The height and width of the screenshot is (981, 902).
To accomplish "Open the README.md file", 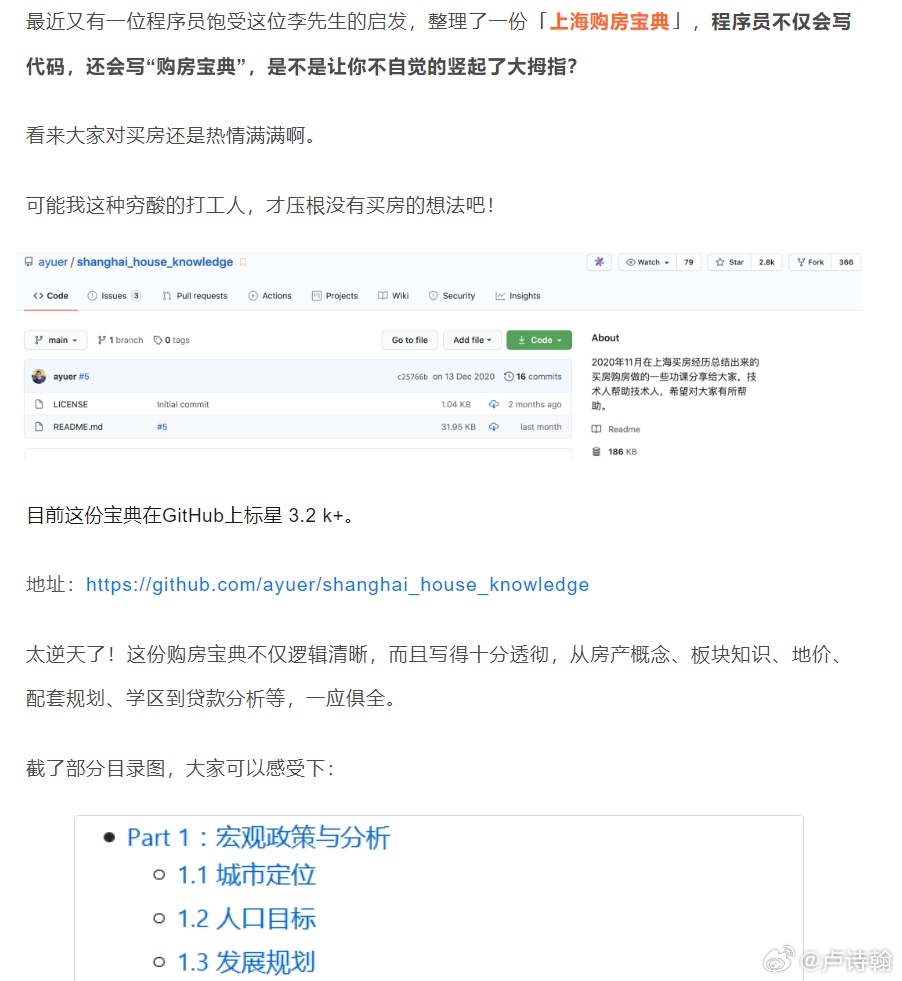I will [78, 427].
